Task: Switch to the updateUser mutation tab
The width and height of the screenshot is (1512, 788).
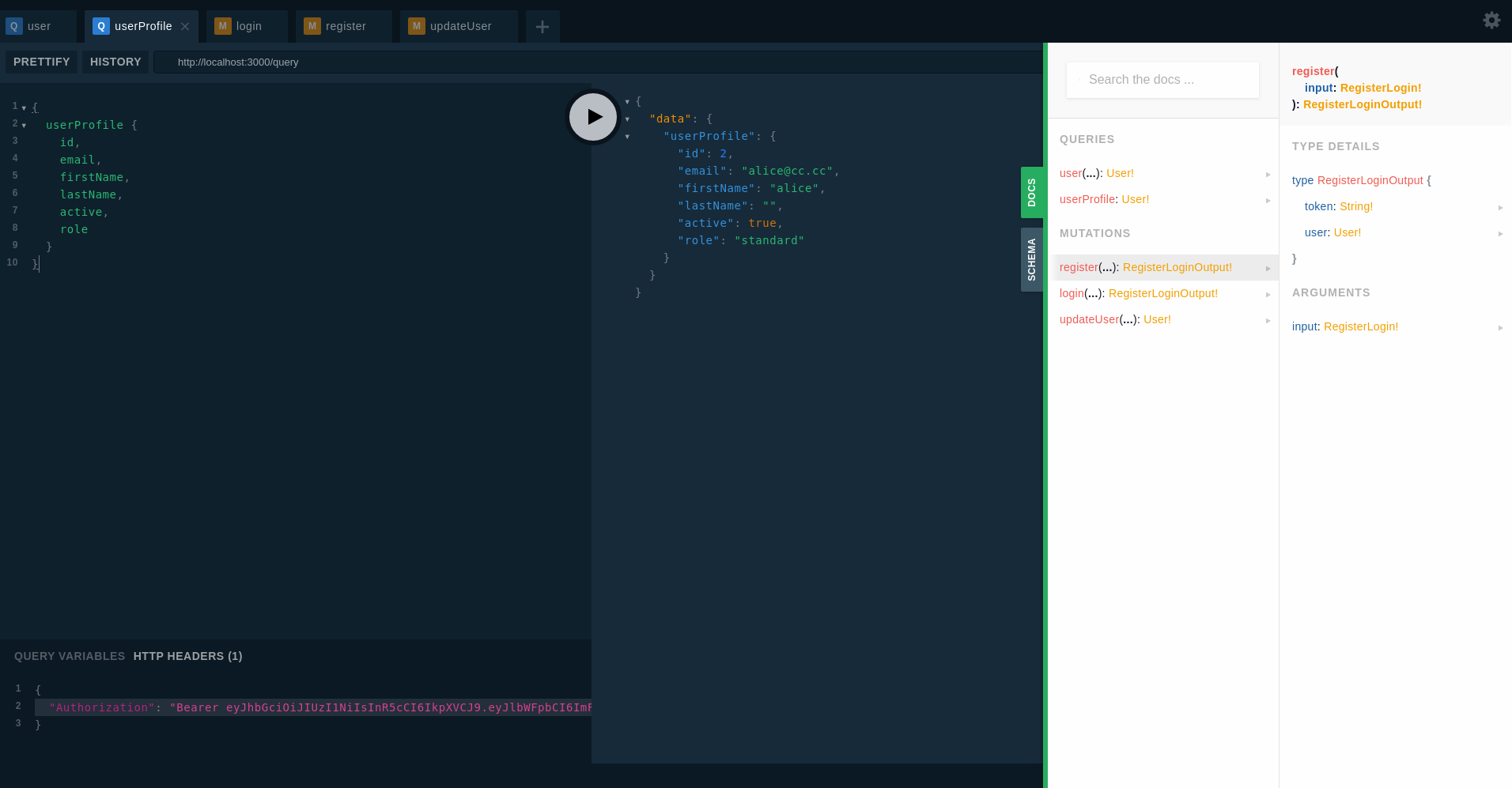Action: point(459,26)
